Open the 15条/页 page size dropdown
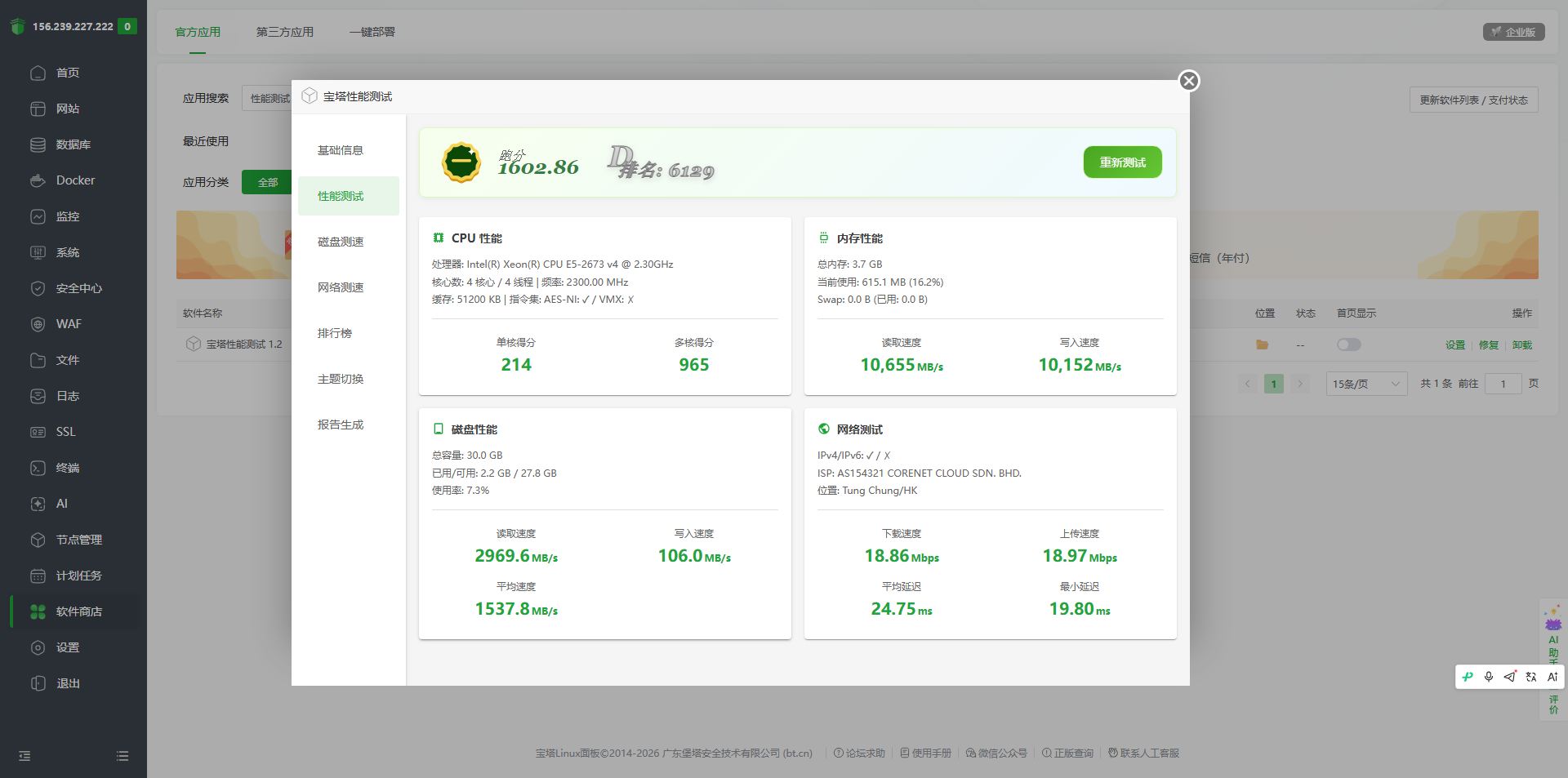1568x778 pixels. 1366,384
